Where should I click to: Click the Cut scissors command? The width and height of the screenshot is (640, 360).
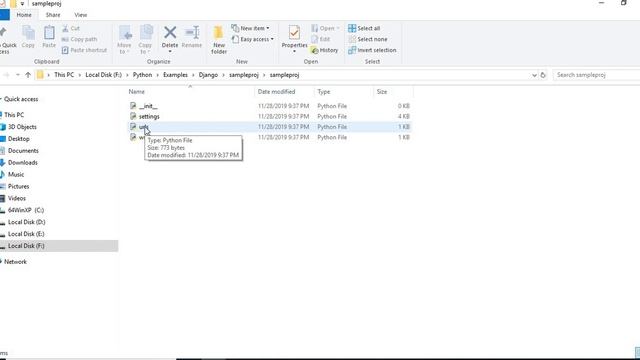[71, 28]
